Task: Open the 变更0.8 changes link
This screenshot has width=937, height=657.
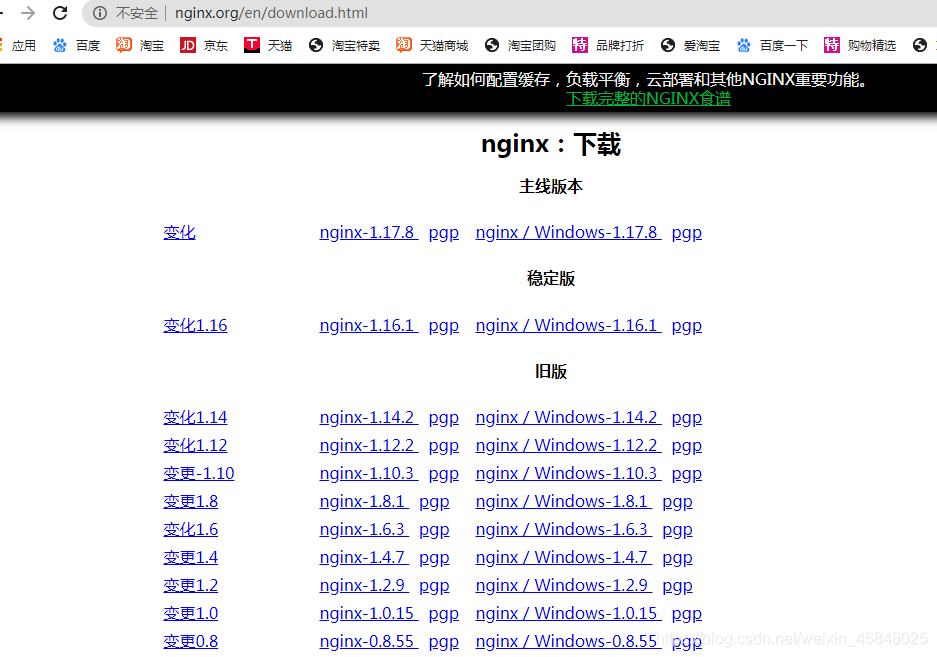Action: pos(191,642)
